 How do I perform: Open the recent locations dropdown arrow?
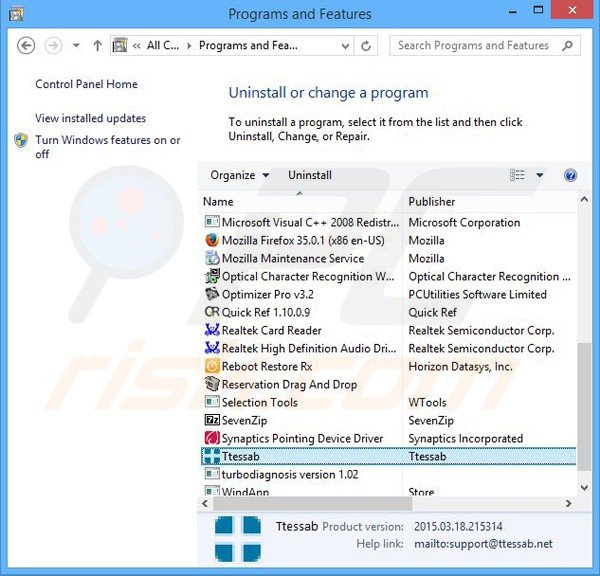[76, 46]
